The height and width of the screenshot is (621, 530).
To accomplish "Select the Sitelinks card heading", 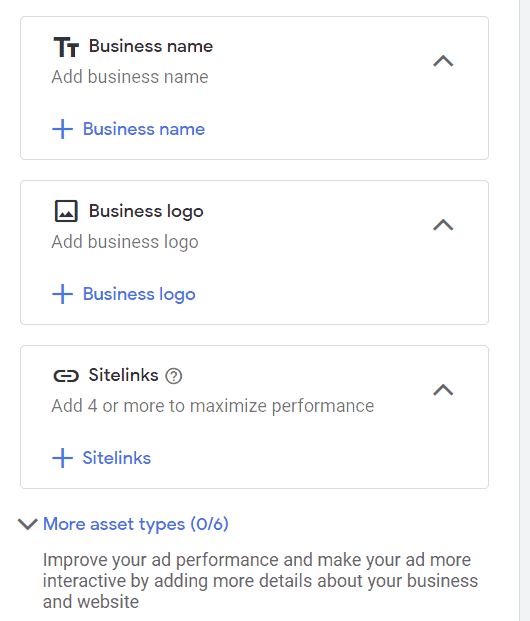I will (124, 375).
